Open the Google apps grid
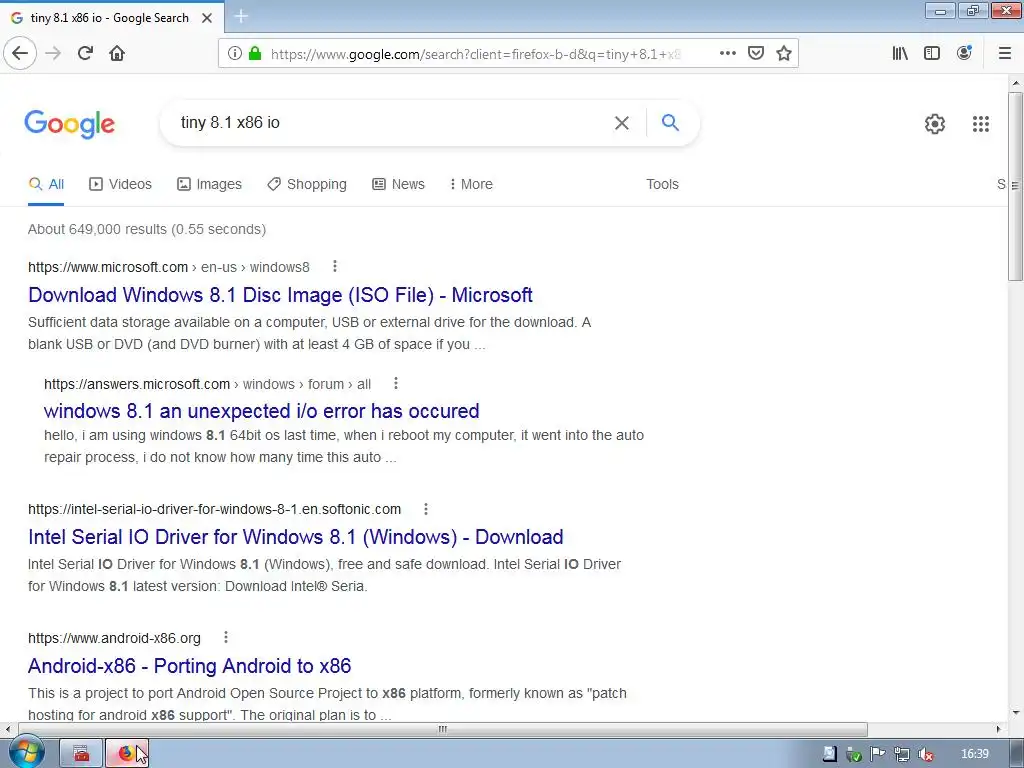The image size is (1024, 768). [x=980, y=123]
